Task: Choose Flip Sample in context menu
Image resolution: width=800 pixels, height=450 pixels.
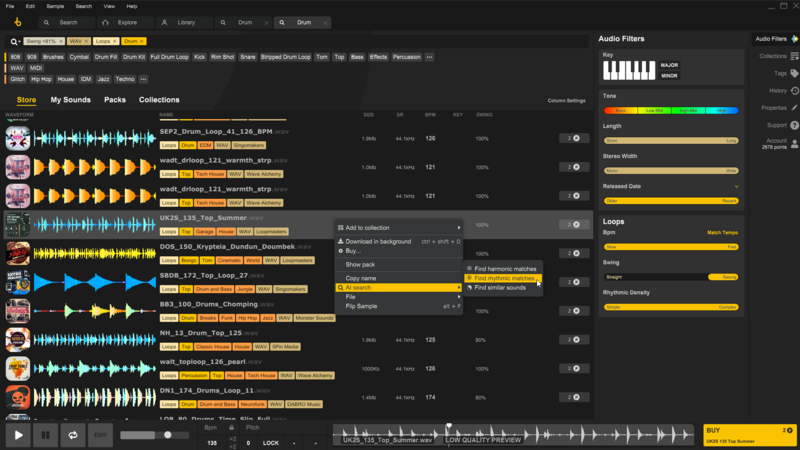Action: (398, 306)
